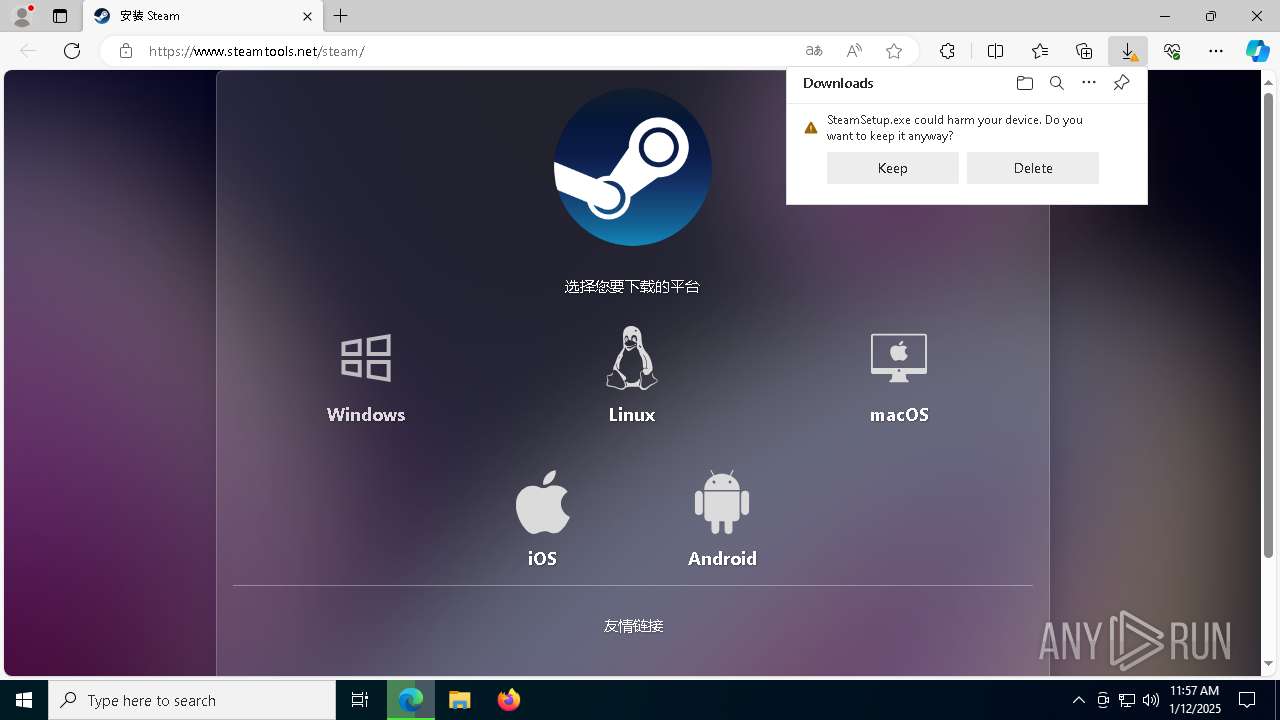1280x720 pixels.
Task: Select the 安装 Steam tab
Action: [203, 16]
